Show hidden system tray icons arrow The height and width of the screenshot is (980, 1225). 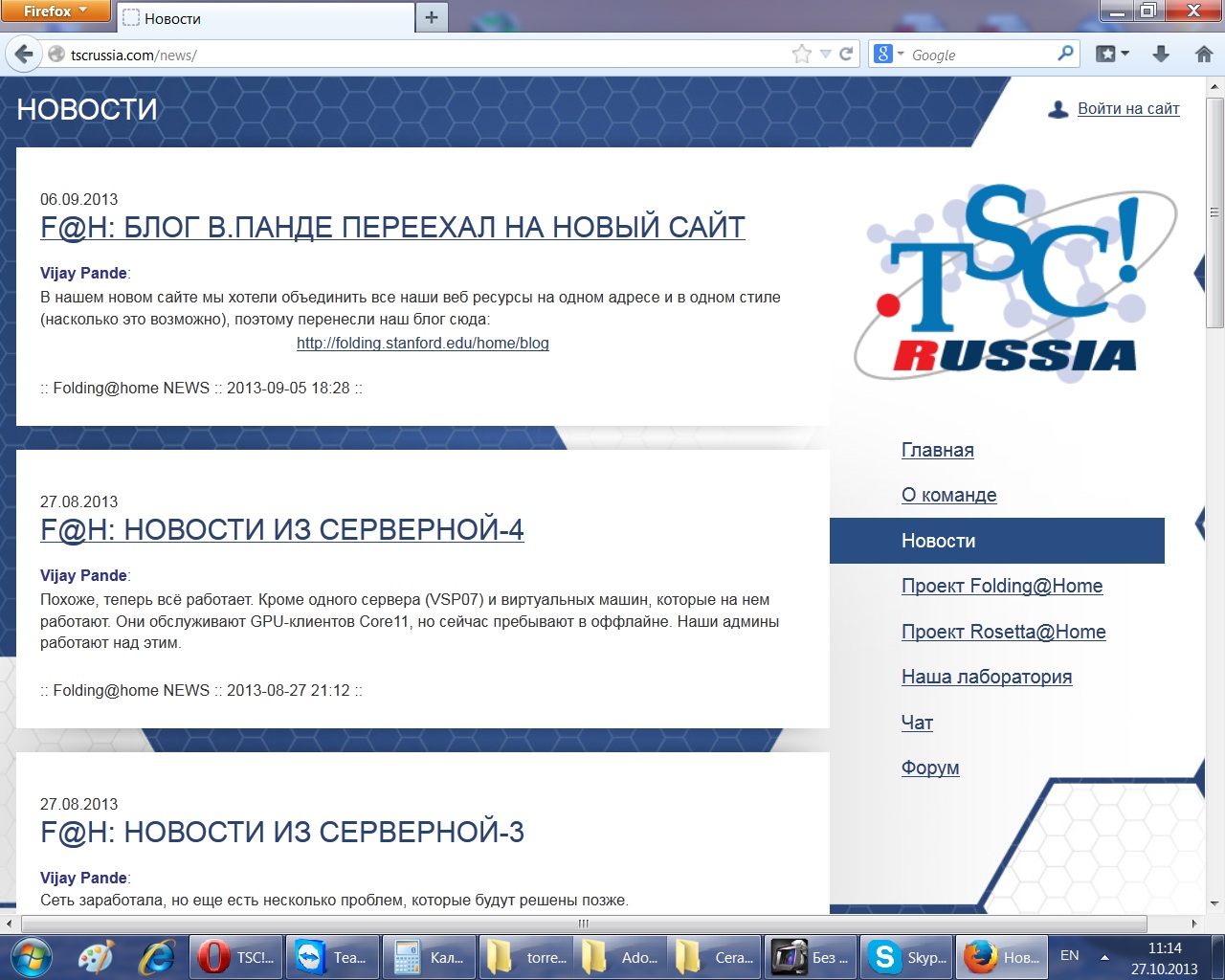[x=1104, y=957]
